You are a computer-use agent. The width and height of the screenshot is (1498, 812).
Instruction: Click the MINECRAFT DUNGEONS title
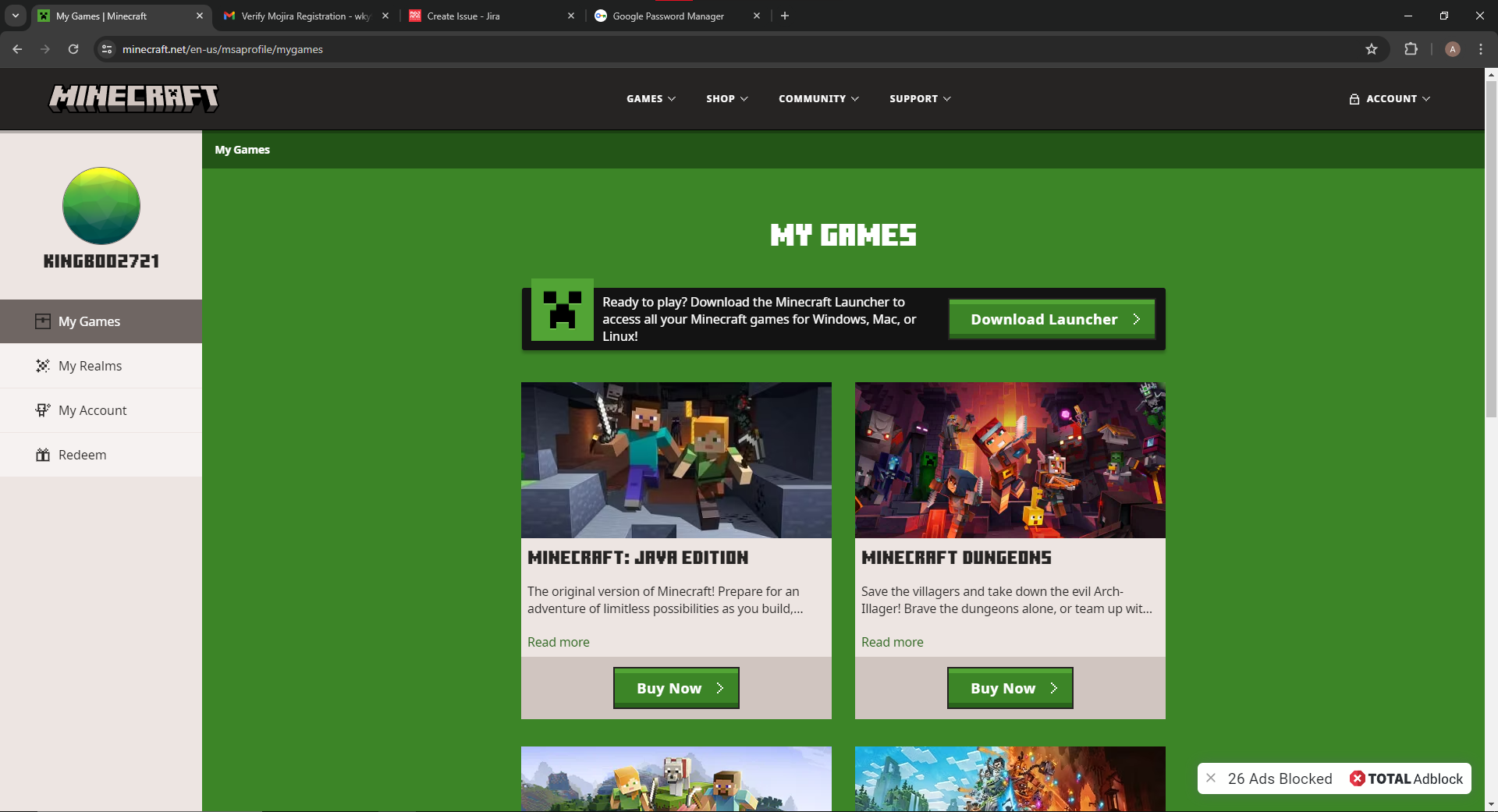coord(957,558)
